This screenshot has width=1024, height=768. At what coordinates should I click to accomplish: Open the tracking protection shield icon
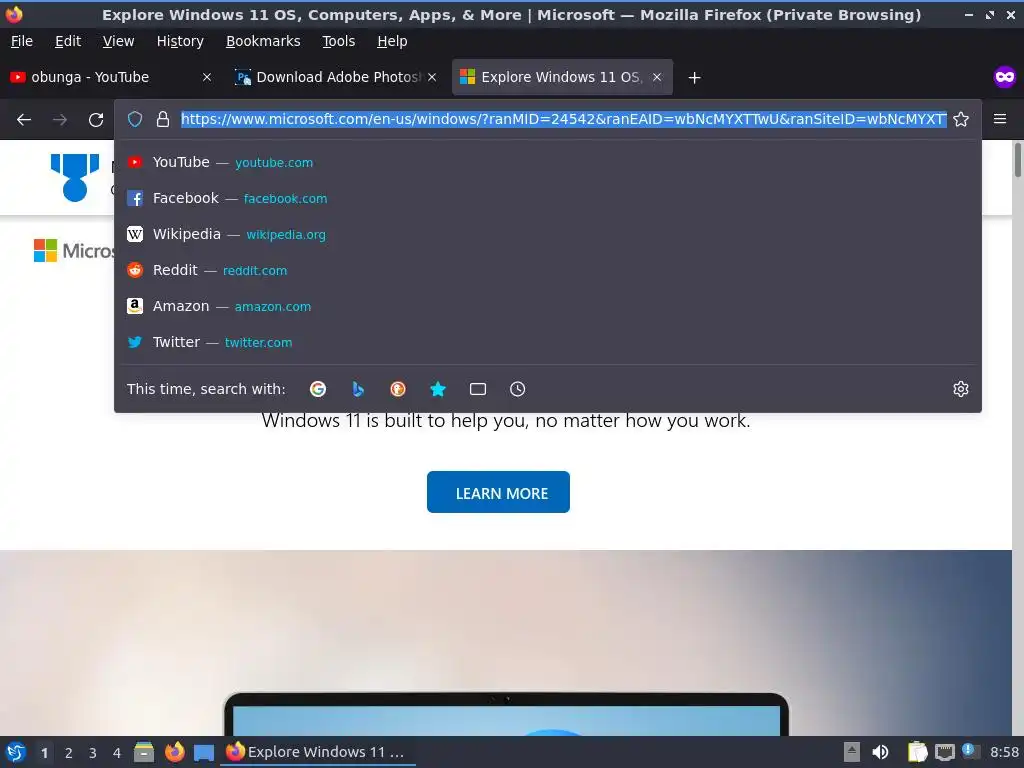point(135,119)
